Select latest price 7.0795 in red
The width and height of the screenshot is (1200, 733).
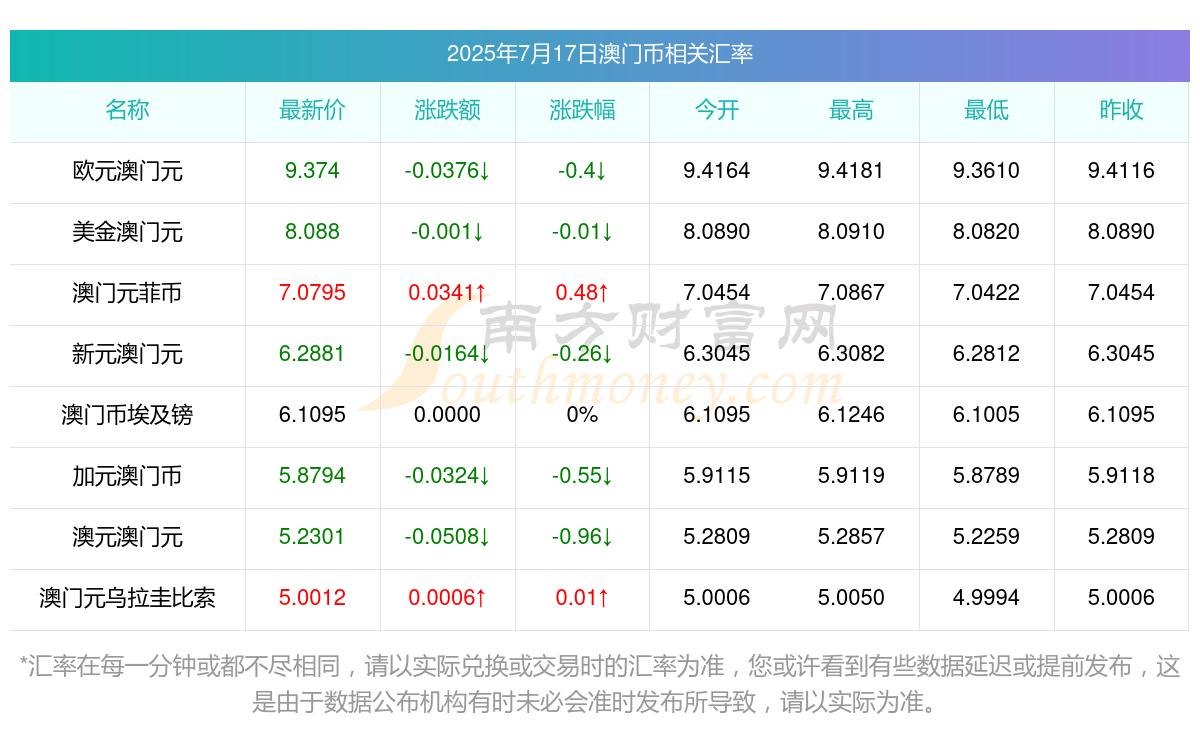(313, 293)
